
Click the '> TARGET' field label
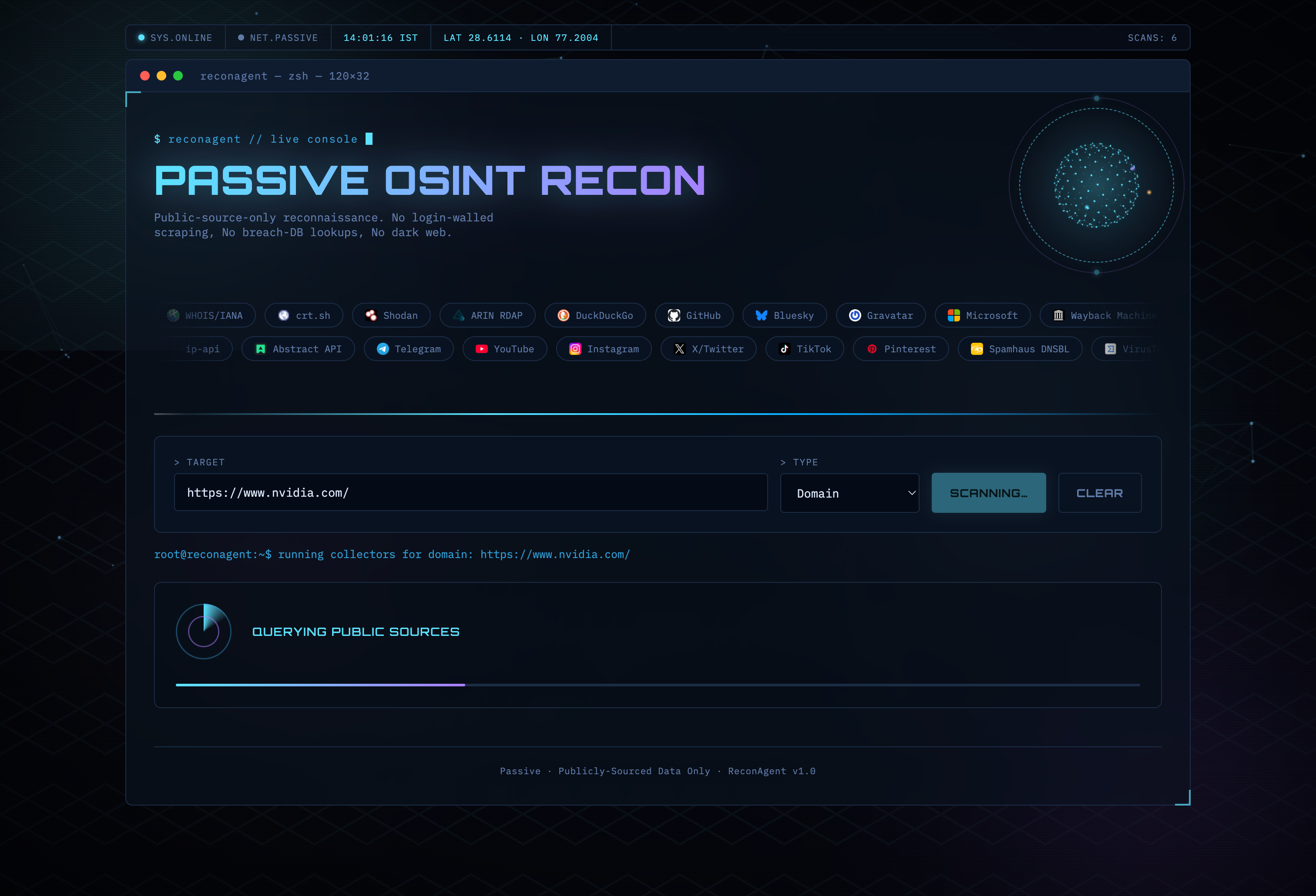[x=199, y=462]
